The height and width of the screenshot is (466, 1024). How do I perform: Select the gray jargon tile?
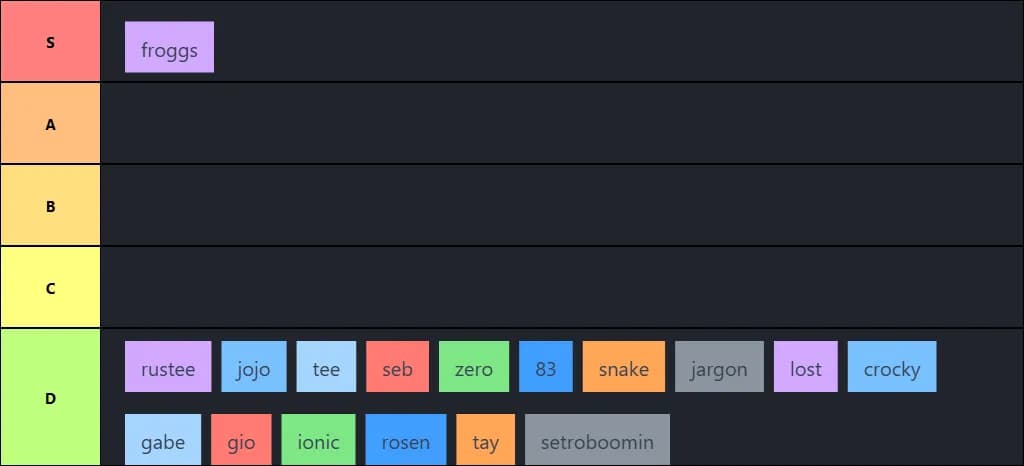719,367
